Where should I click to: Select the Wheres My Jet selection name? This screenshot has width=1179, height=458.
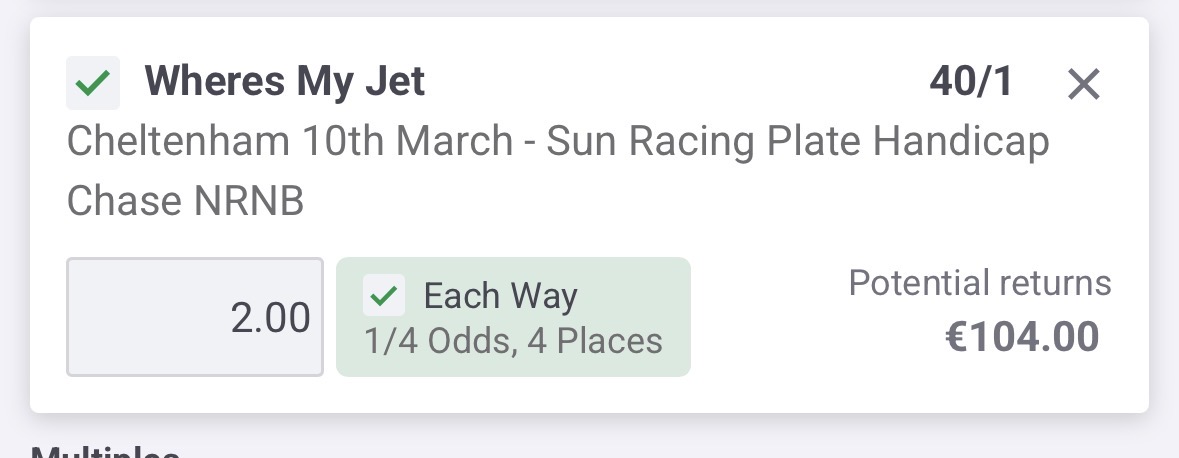click(285, 82)
